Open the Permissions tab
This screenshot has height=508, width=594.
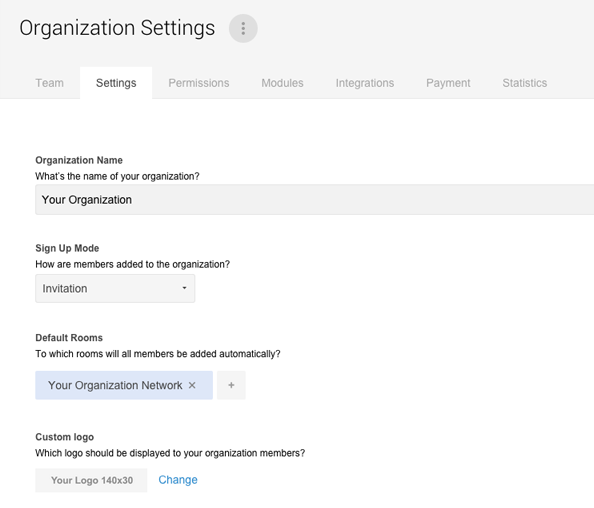[x=199, y=83]
